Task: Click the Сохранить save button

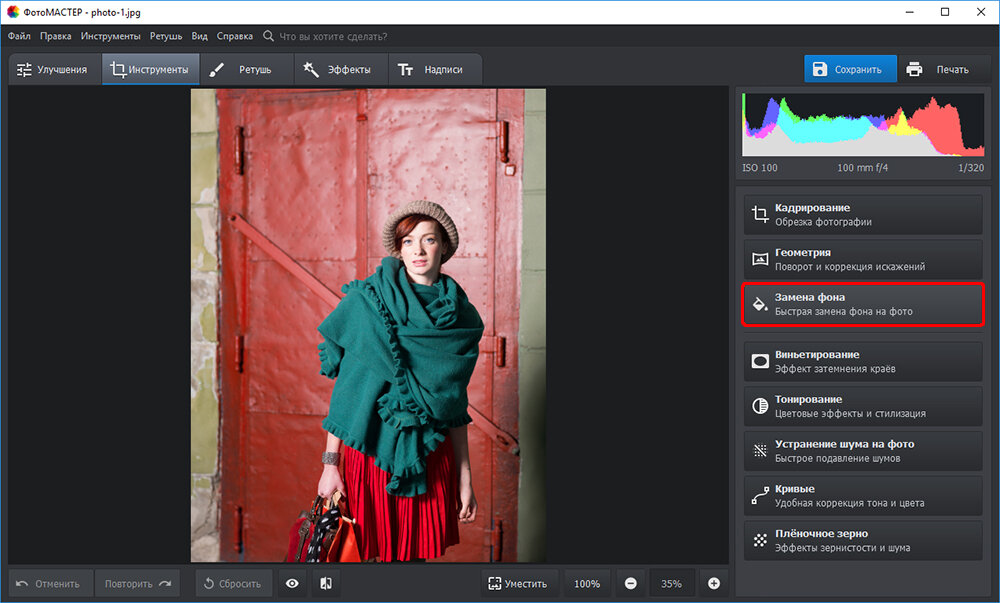Action: point(850,69)
